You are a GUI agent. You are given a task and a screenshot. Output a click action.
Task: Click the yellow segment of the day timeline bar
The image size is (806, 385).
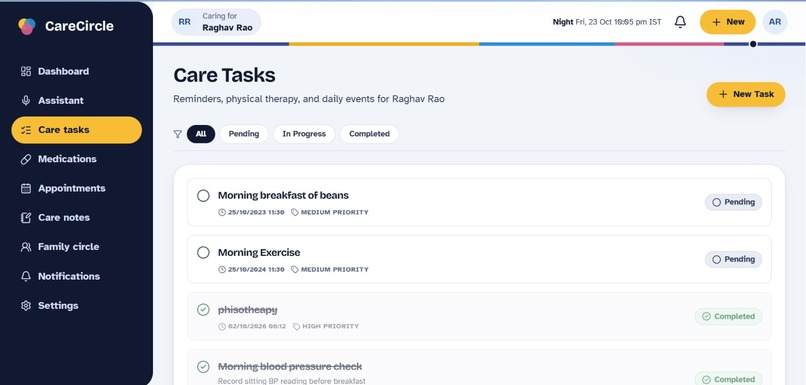pos(384,44)
